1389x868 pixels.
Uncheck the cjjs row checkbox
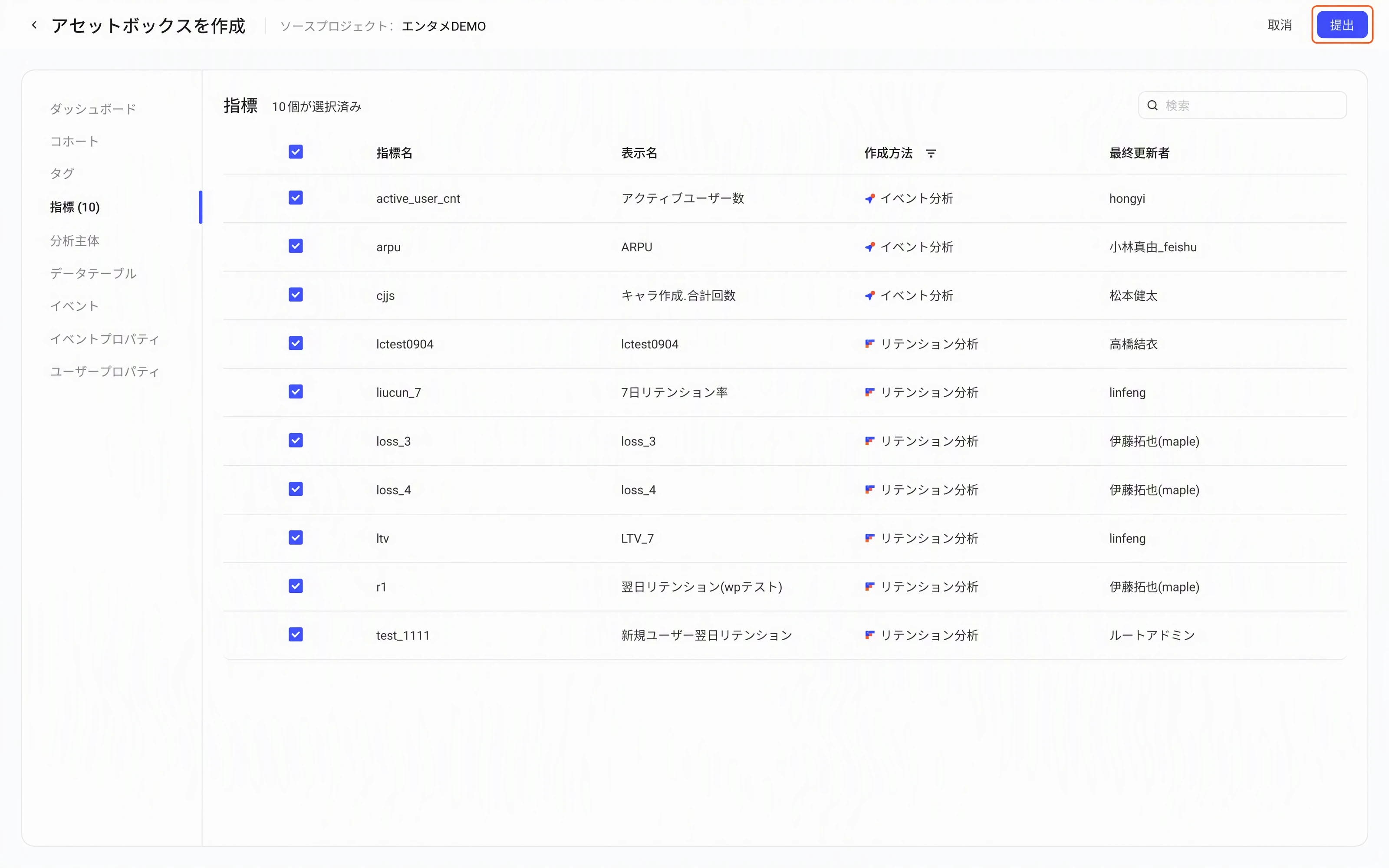pyautogui.click(x=296, y=295)
